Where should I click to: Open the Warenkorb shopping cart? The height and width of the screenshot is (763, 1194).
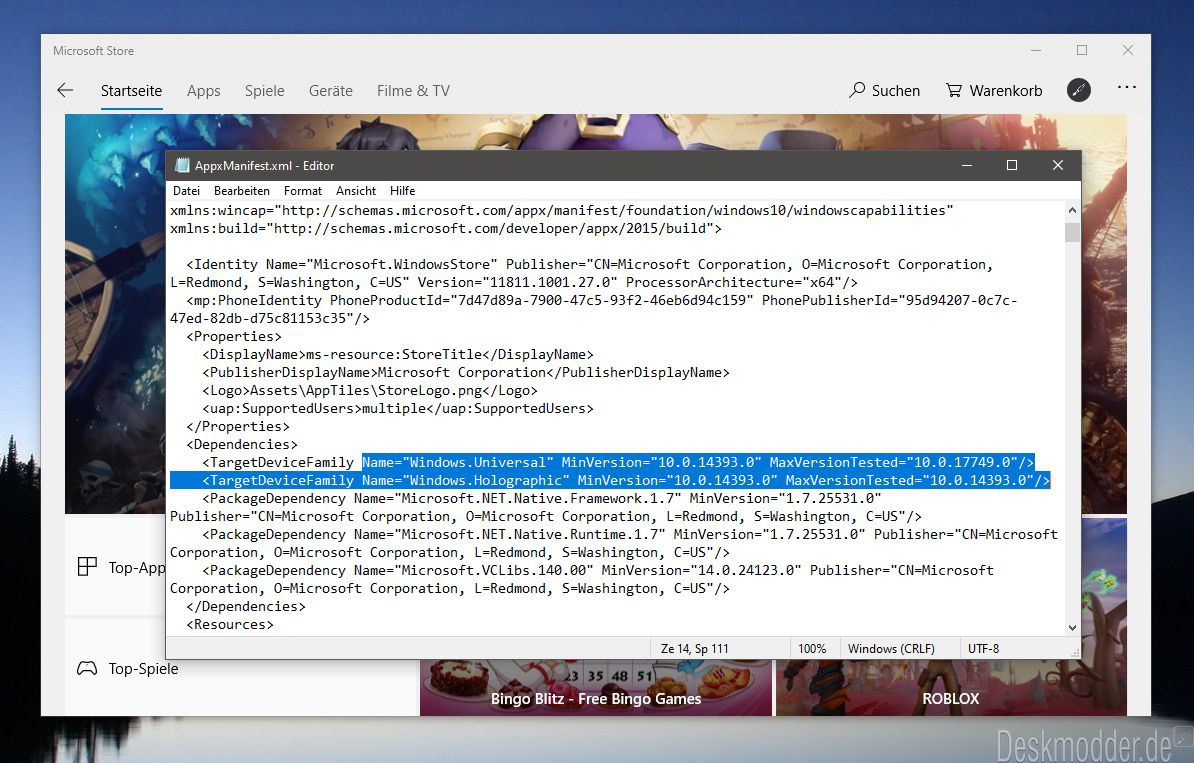tap(994, 91)
